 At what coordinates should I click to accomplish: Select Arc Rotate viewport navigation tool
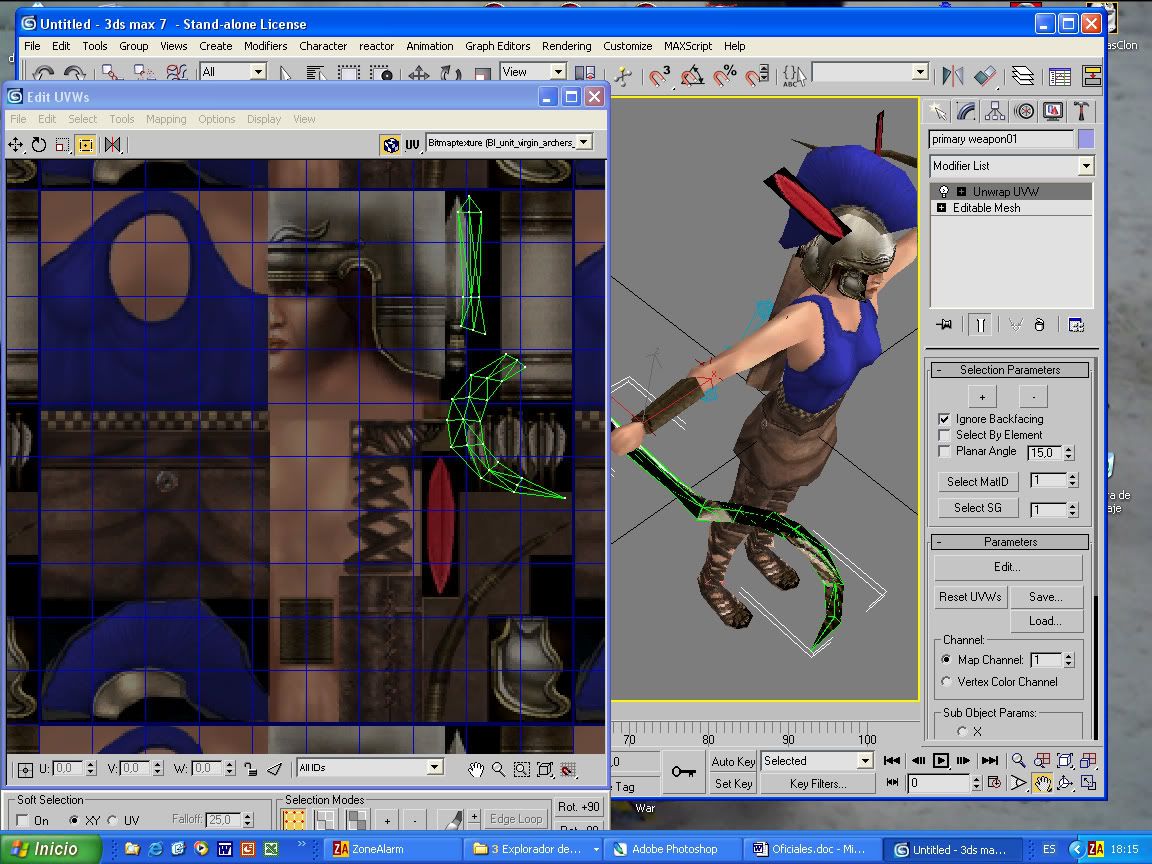coord(1065,783)
